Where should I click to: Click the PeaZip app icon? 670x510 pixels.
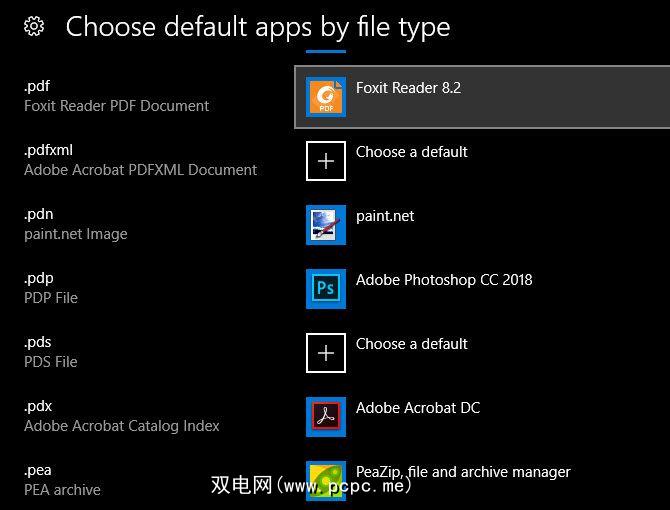(x=326, y=481)
